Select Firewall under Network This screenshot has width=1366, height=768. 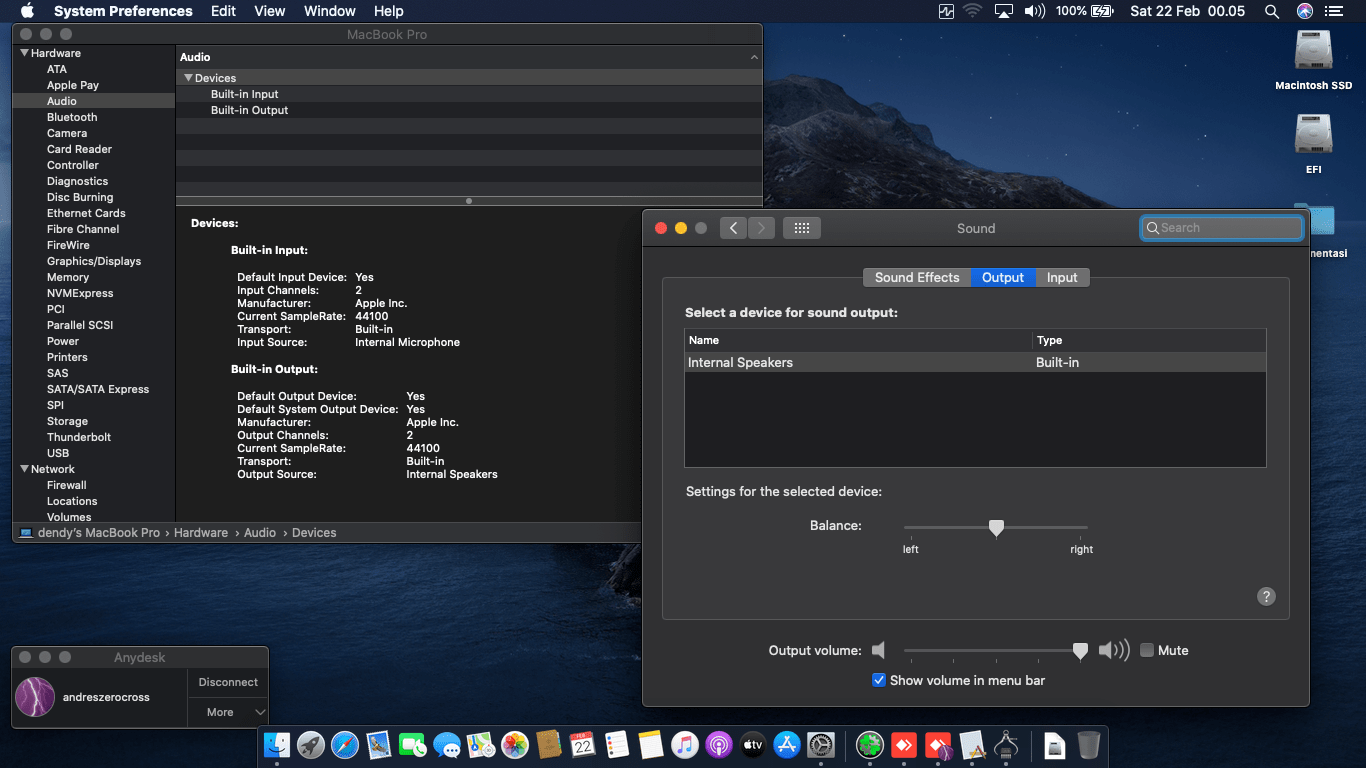tap(67, 485)
